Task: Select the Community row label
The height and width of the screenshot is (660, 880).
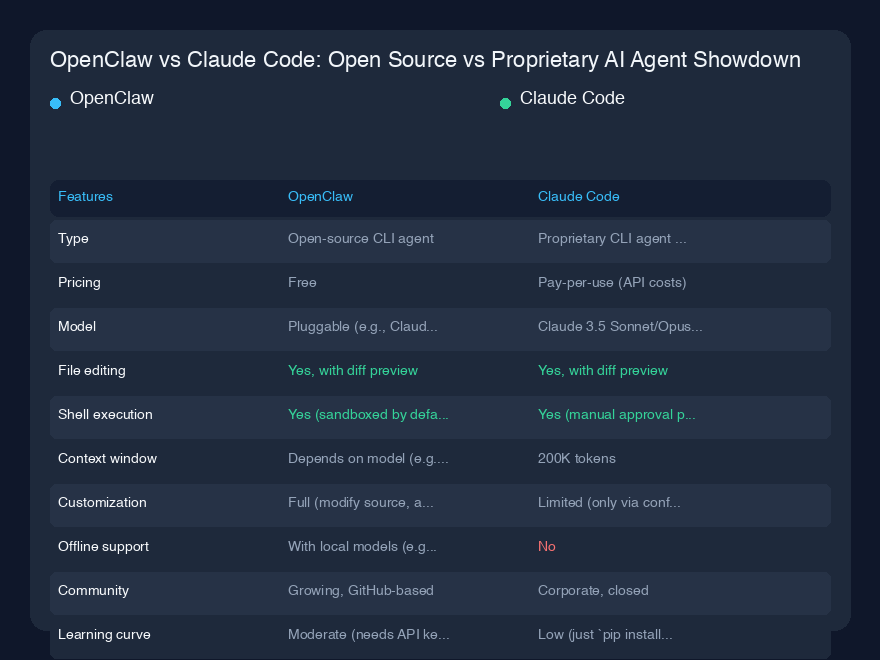Action: (x=93, y=591)
